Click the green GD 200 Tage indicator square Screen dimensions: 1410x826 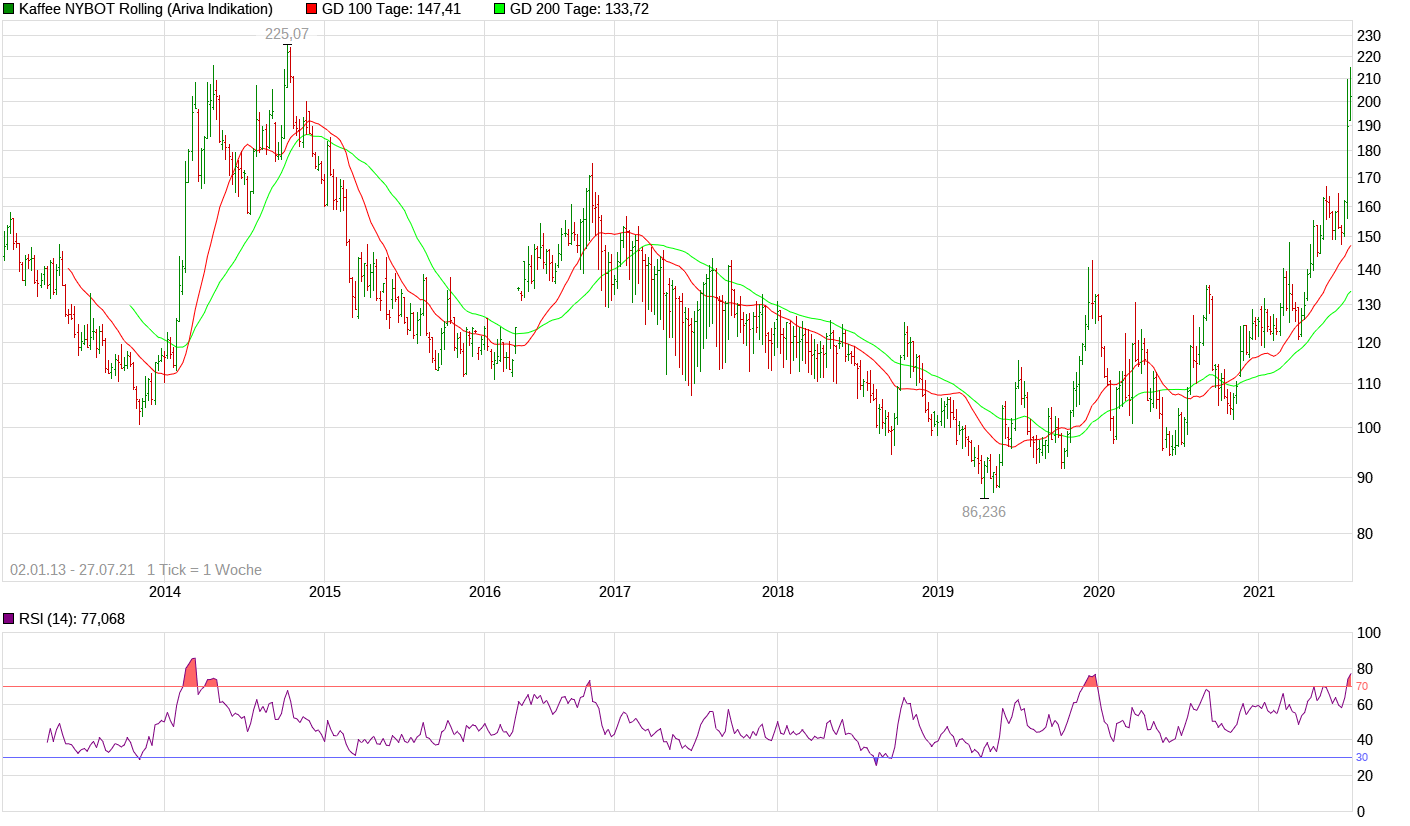tap(498, 10)
